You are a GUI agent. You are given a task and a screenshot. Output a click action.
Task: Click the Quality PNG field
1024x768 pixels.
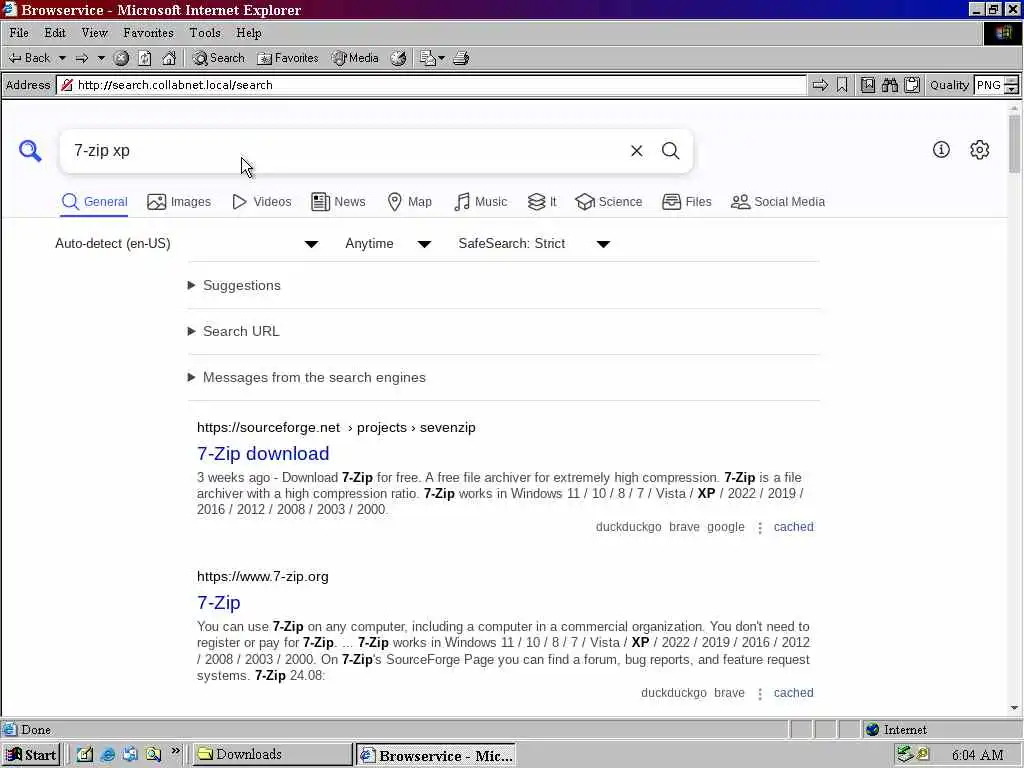[989, 85]
